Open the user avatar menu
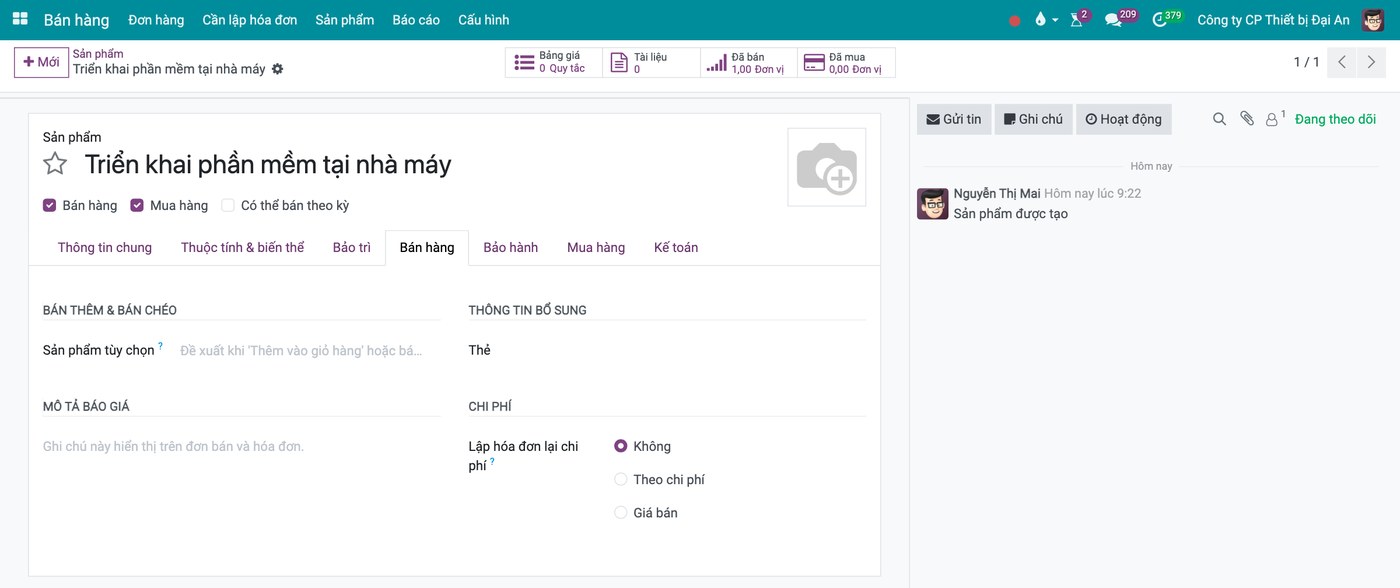The width and height of the screenshot is (1400, 588). (x=1373, y=20)
